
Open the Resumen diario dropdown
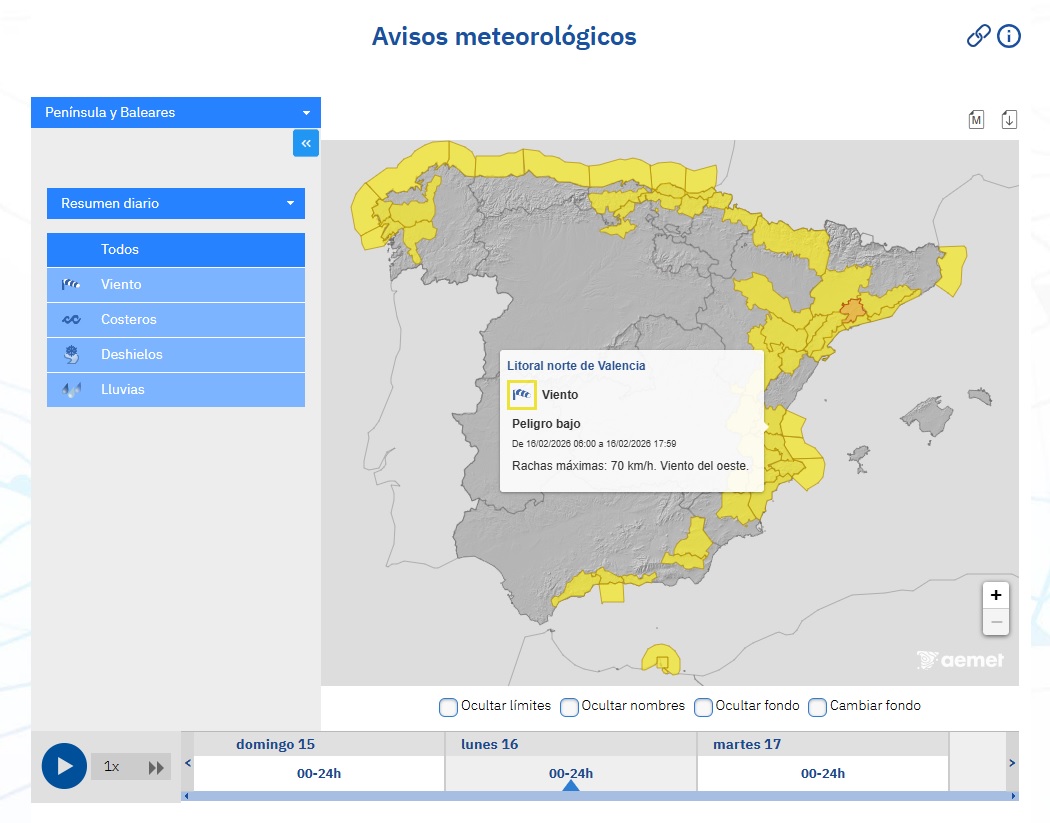click(x=176, y=203)
